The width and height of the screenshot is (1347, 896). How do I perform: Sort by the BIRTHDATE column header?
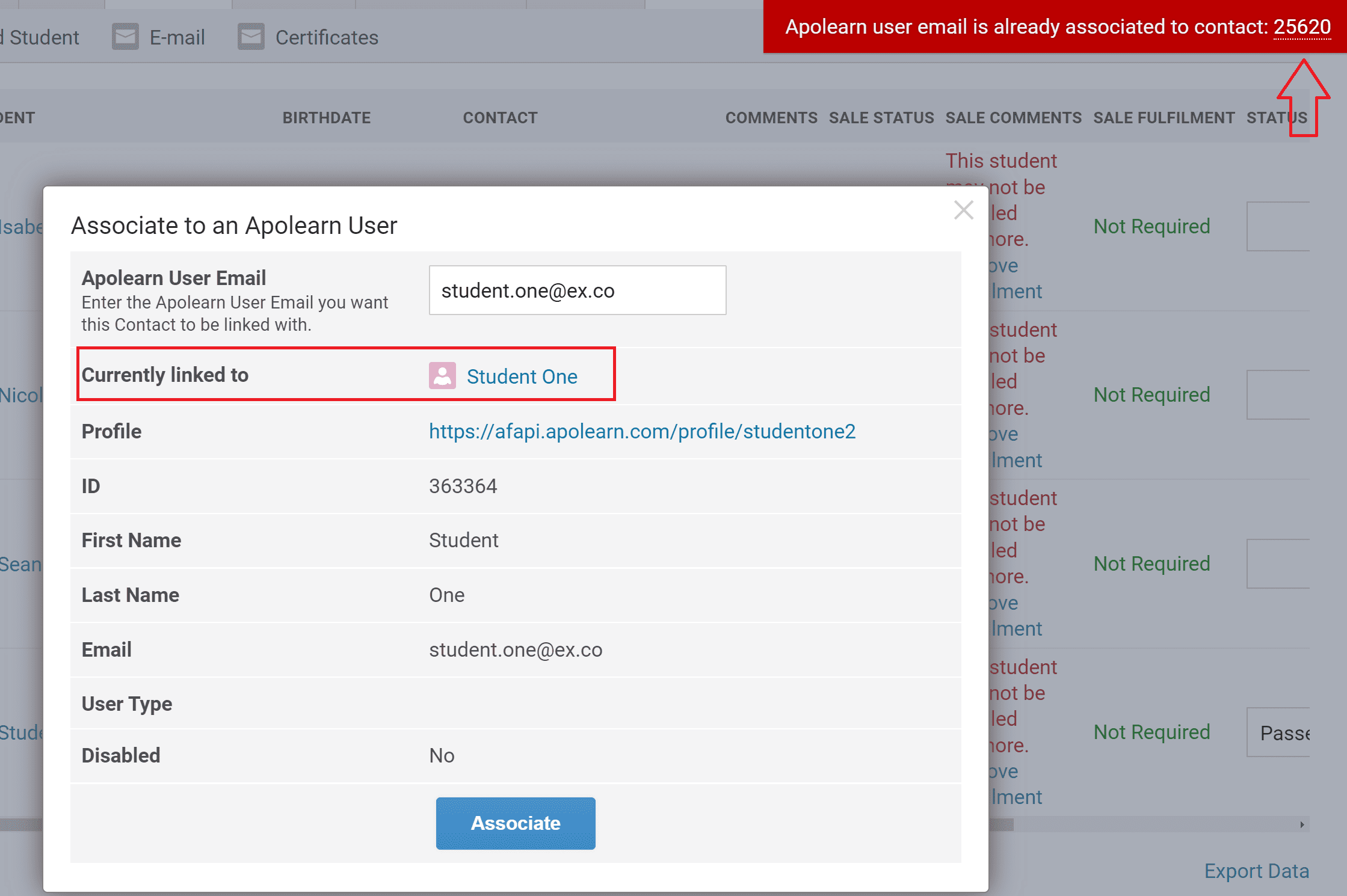pos(326,118)
